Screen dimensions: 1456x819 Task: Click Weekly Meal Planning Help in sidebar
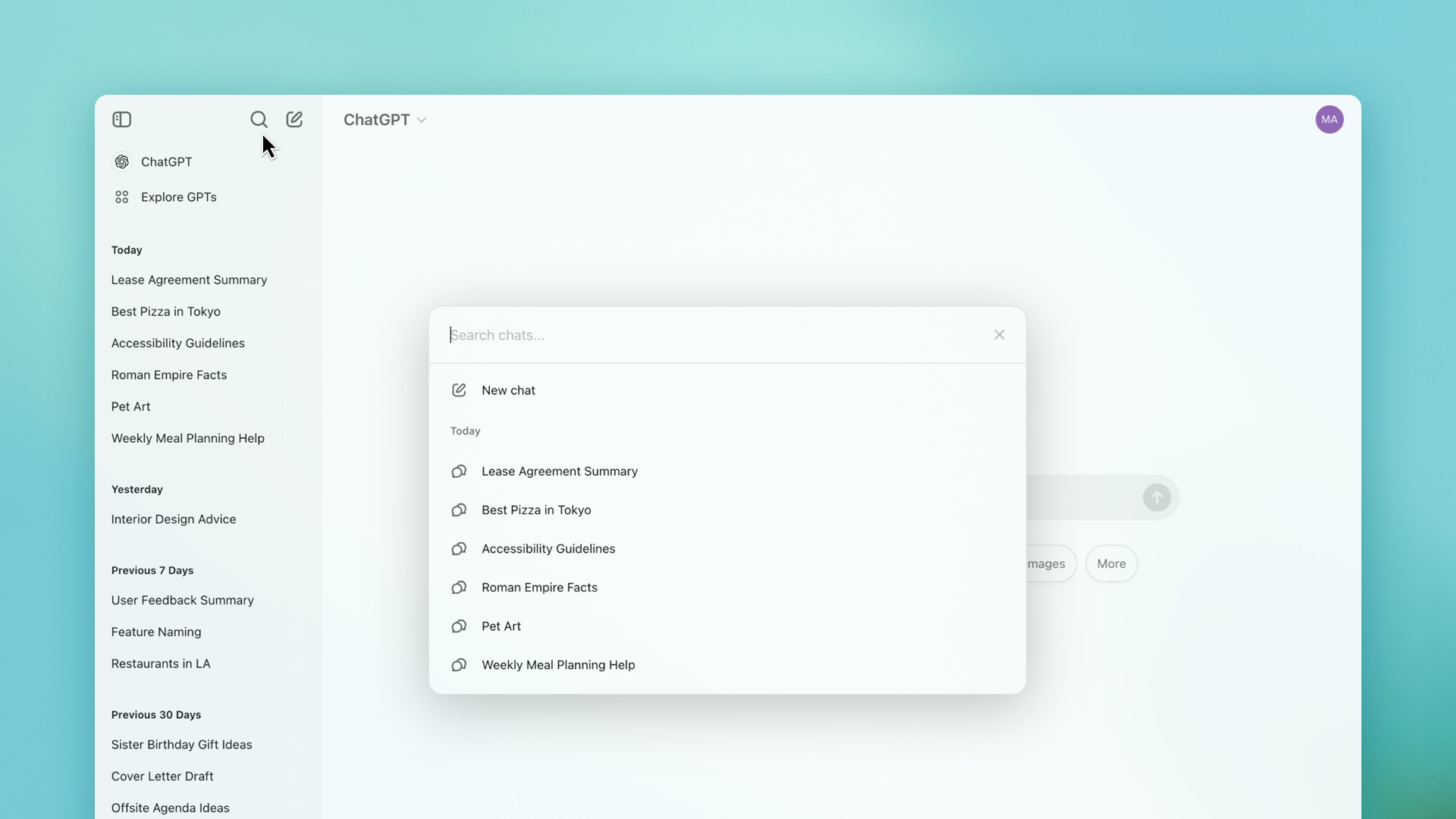(x=187, y=437)
